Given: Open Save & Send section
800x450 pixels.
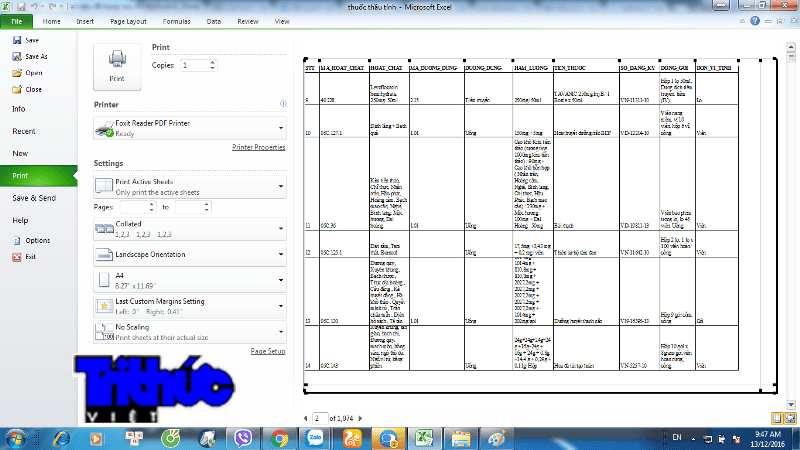Looking at the screenshot, I should point(34,198).
